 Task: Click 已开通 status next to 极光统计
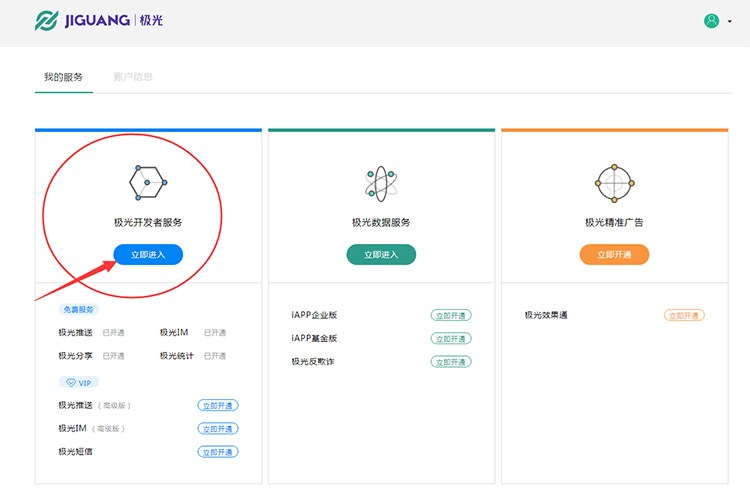[215, 356]
